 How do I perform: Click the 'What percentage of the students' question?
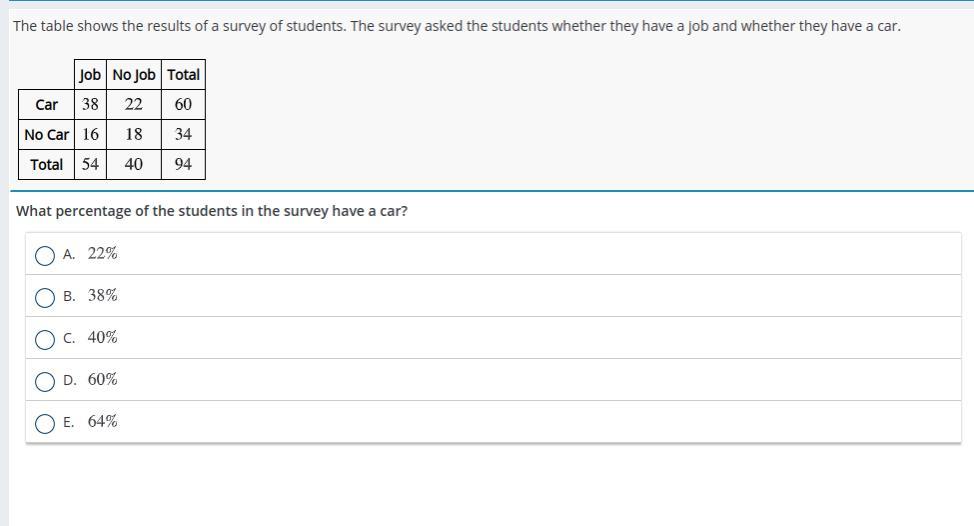tap(212, 211)
